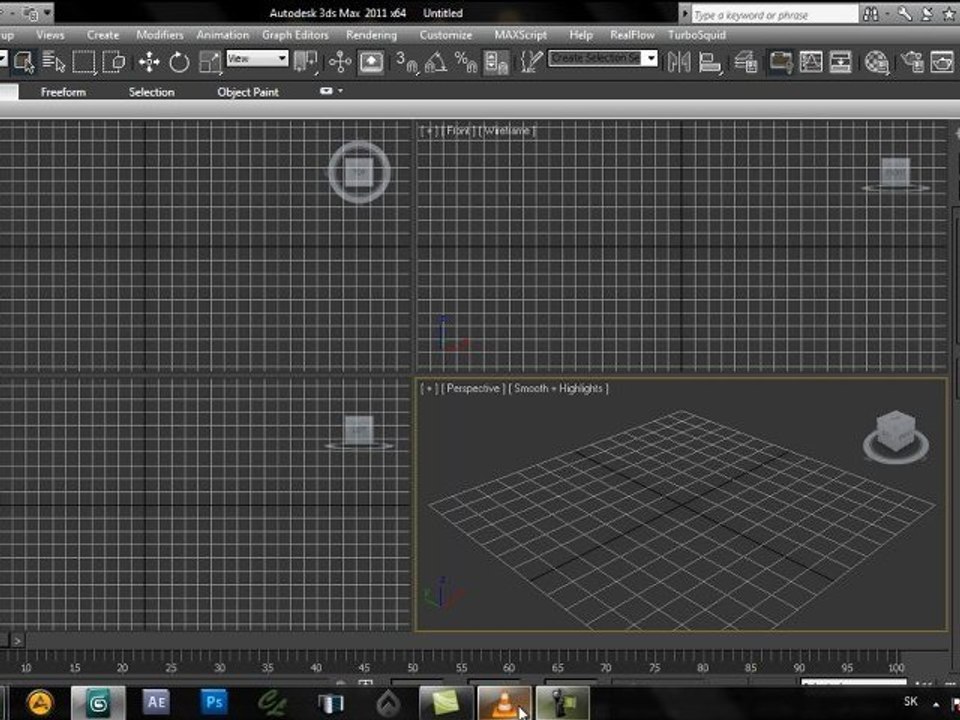Toggle Spinner Snap

tap(496, 62)
